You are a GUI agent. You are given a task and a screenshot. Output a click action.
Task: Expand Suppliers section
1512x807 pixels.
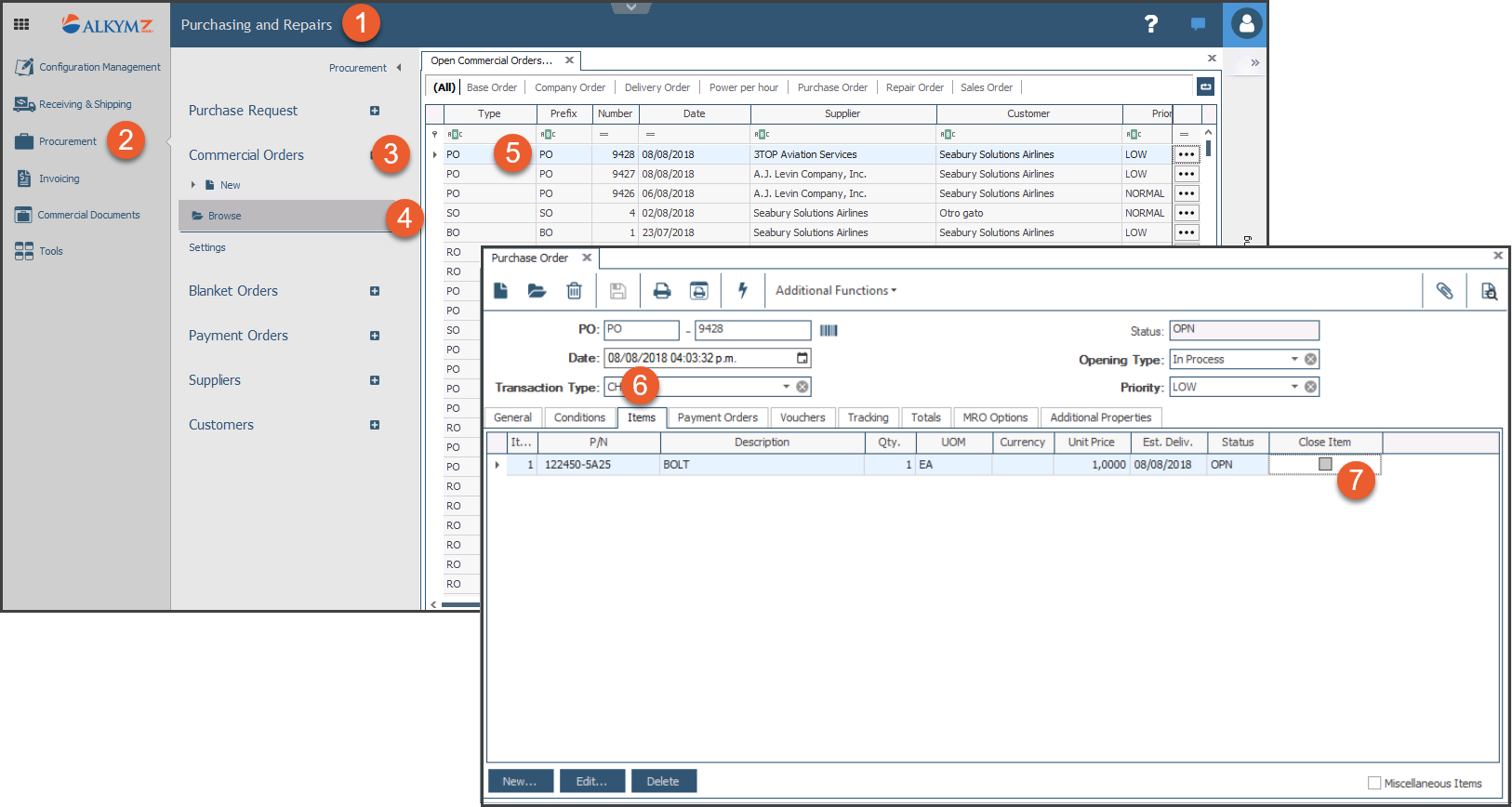[x=375, y=380]
